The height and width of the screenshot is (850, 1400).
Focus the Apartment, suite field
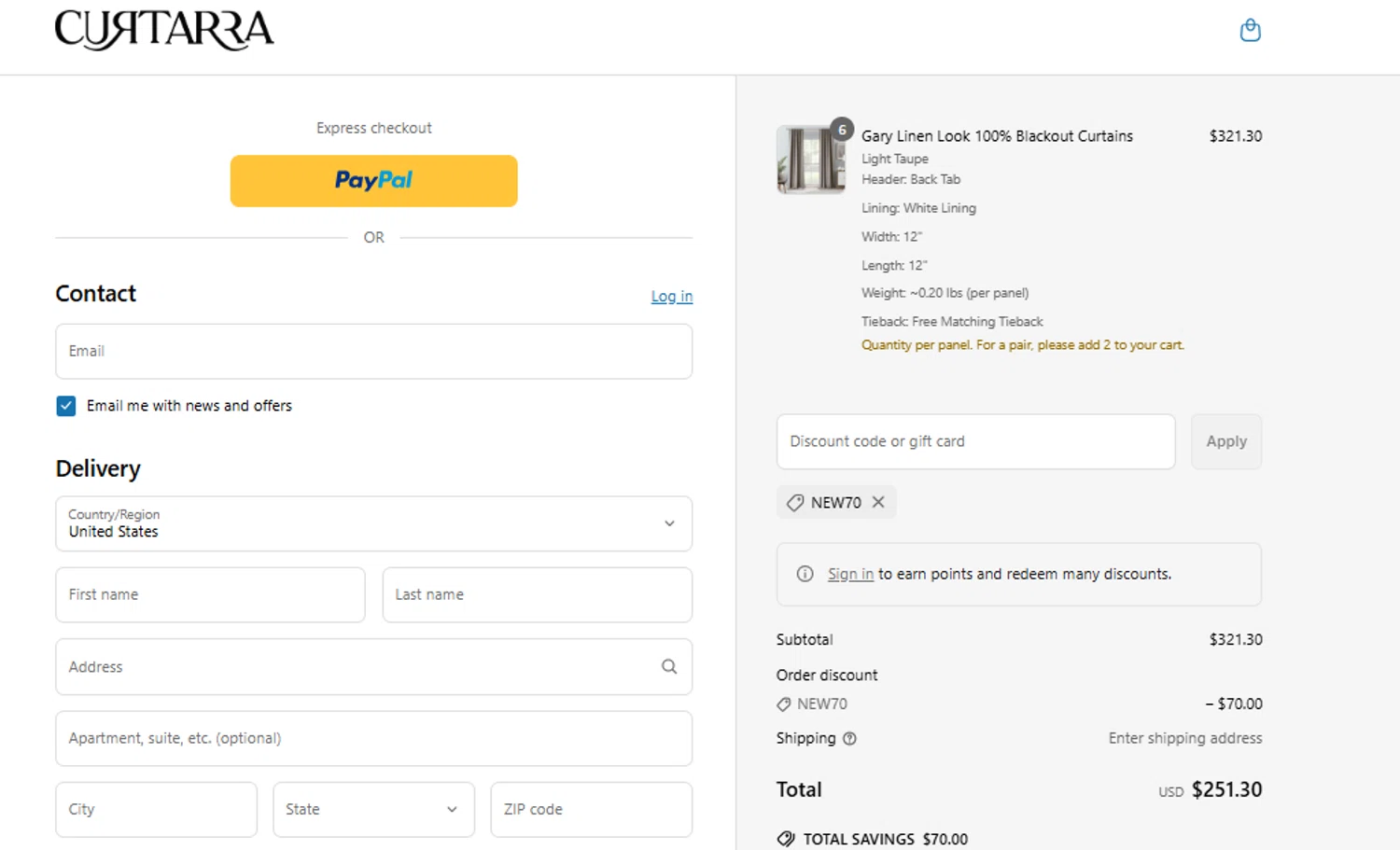pyautogui.click(x=373, y=738)
